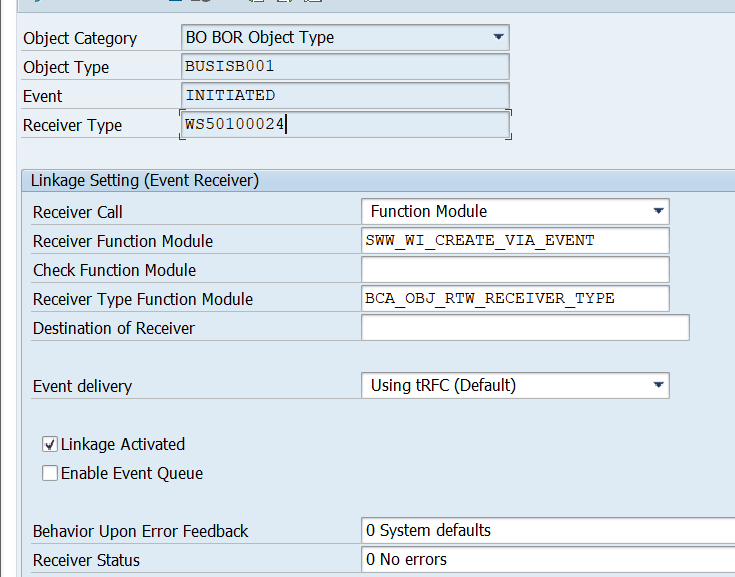Uncheck the Linkage Activated checkbox
This screenshot has width=735, height=577.
coord(50,444)
